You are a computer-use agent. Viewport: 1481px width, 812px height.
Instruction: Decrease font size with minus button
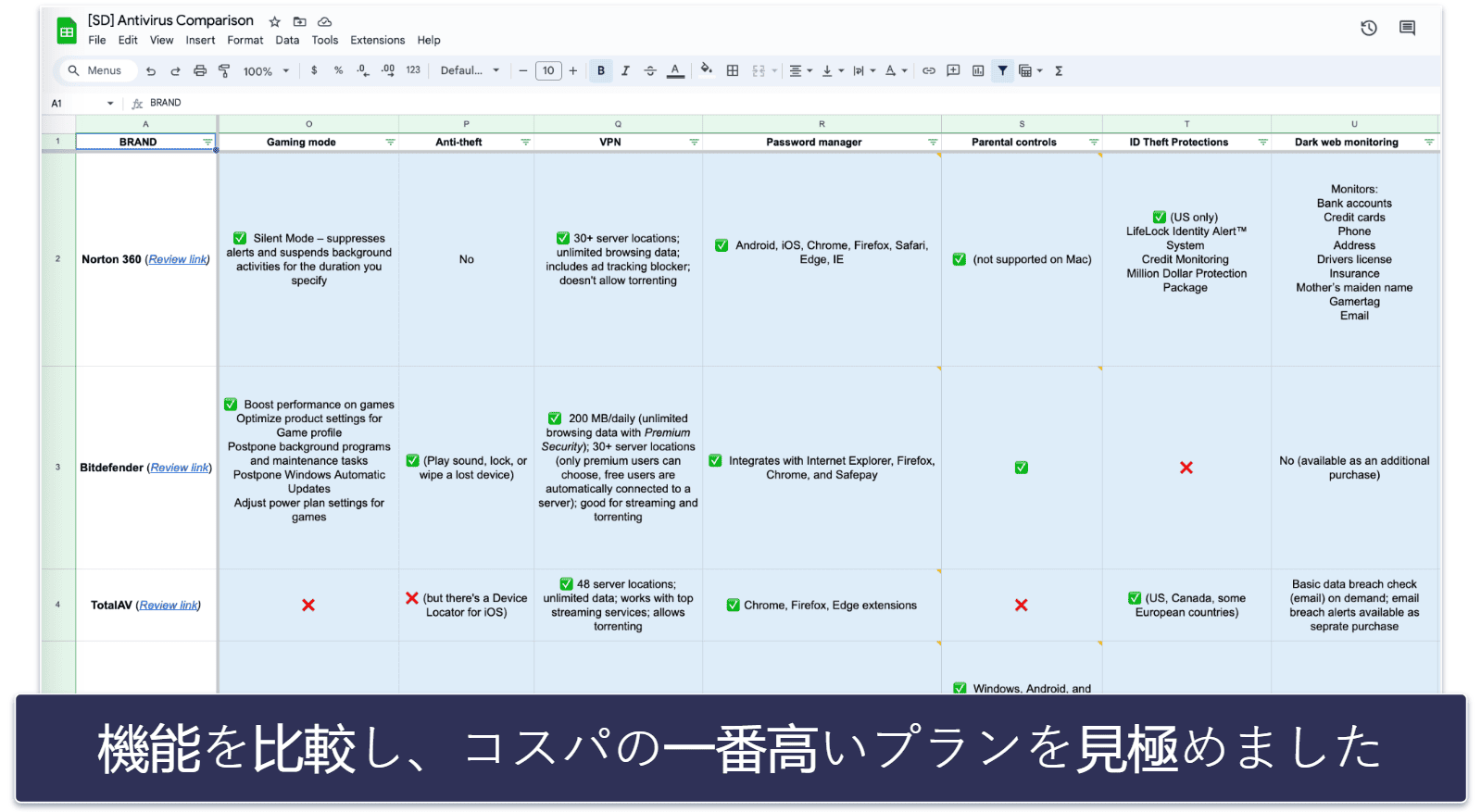(x=523, y=70)
